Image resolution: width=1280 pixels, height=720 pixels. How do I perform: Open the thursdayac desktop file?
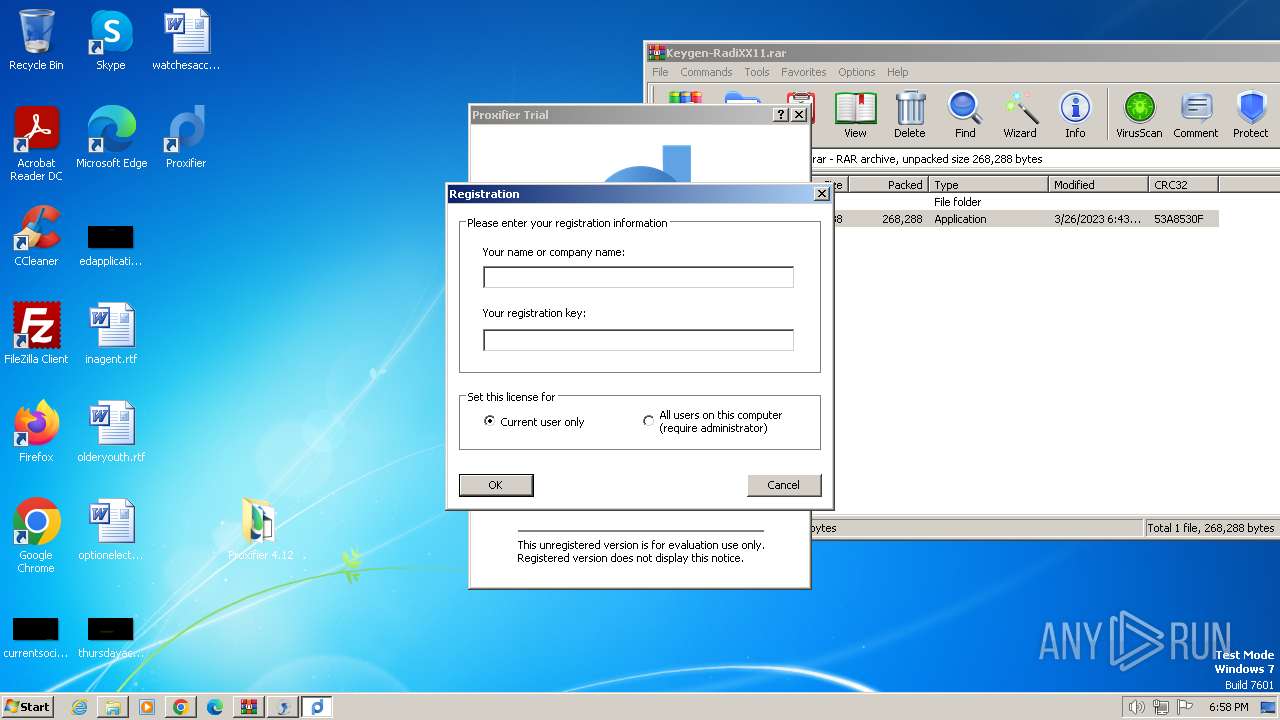pos(111,637)
